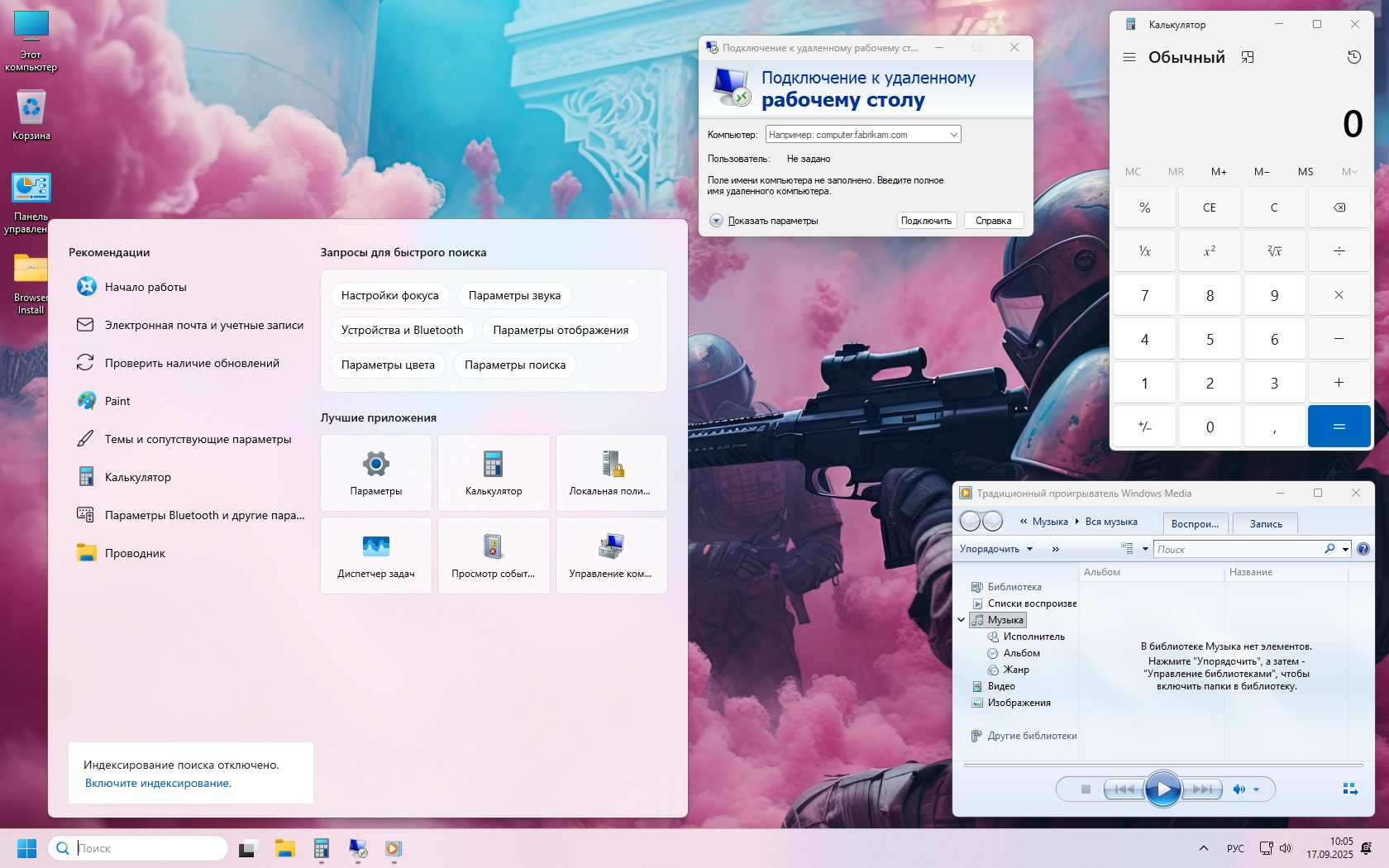
Task: Collapse the Музыка tree node
Action: (962, 620)
